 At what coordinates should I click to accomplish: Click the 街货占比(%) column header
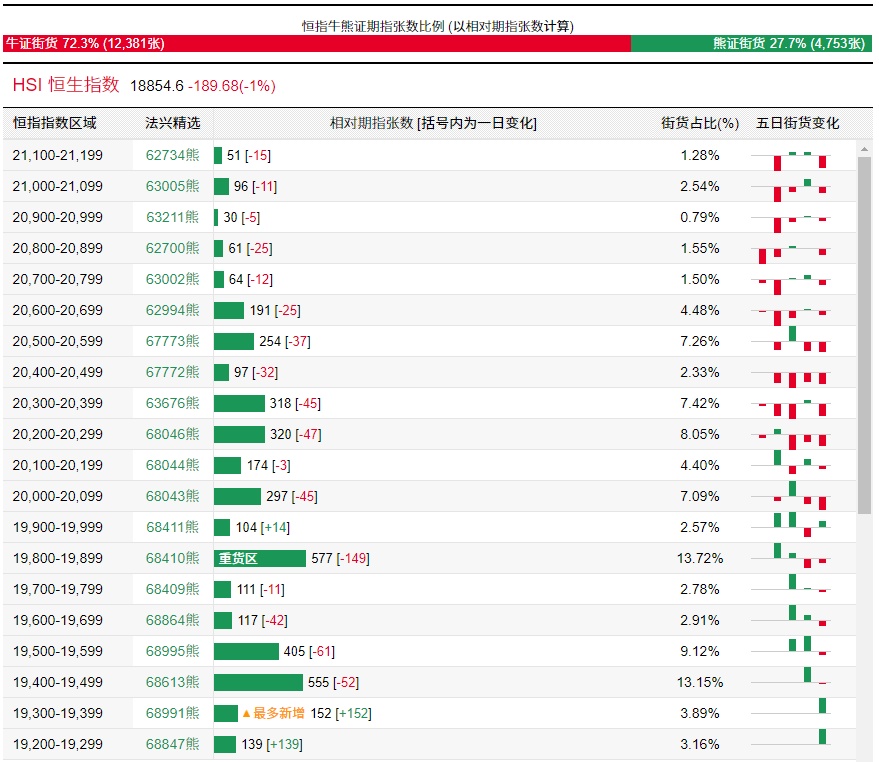(699, 123)
